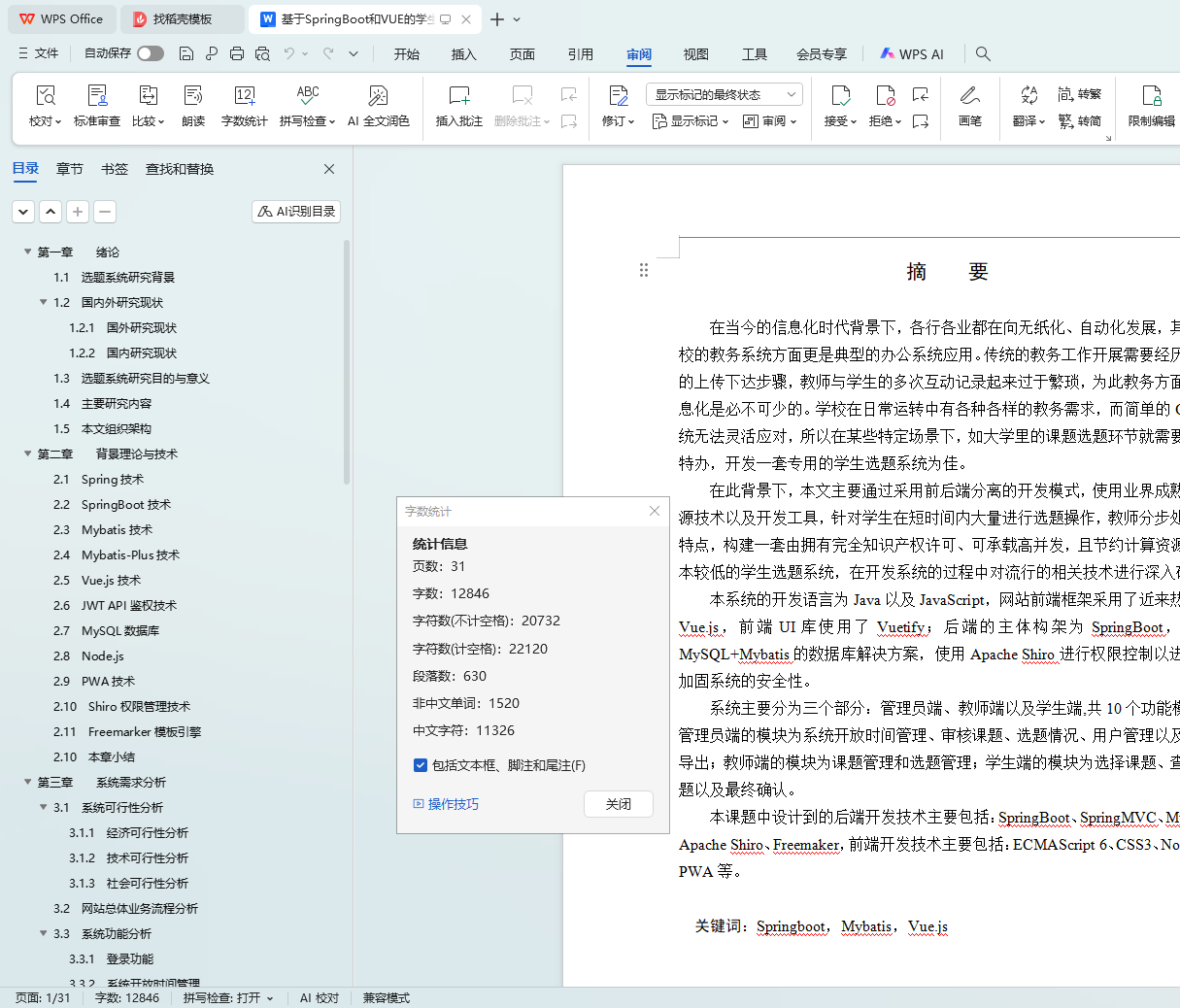Toggle the 自动保存 autosave switch
The image size is (1180, 1008).
pyautogui.click(x=151, y=53)
